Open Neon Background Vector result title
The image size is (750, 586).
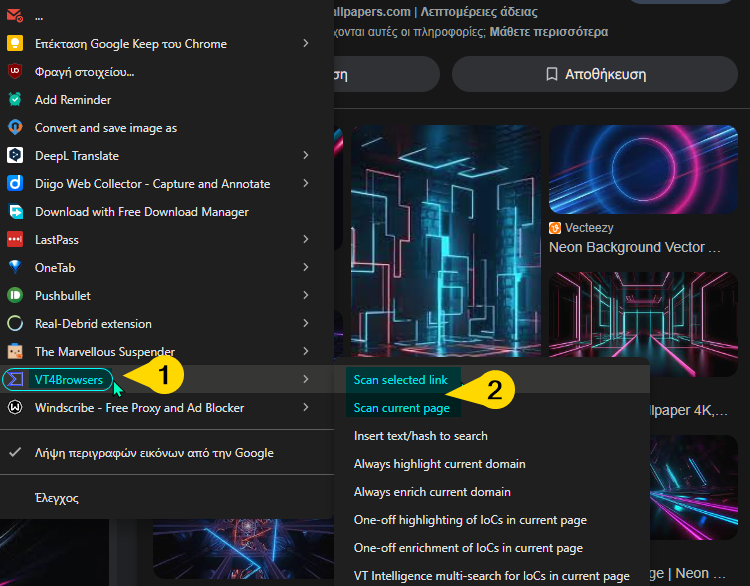pos(635,247)
